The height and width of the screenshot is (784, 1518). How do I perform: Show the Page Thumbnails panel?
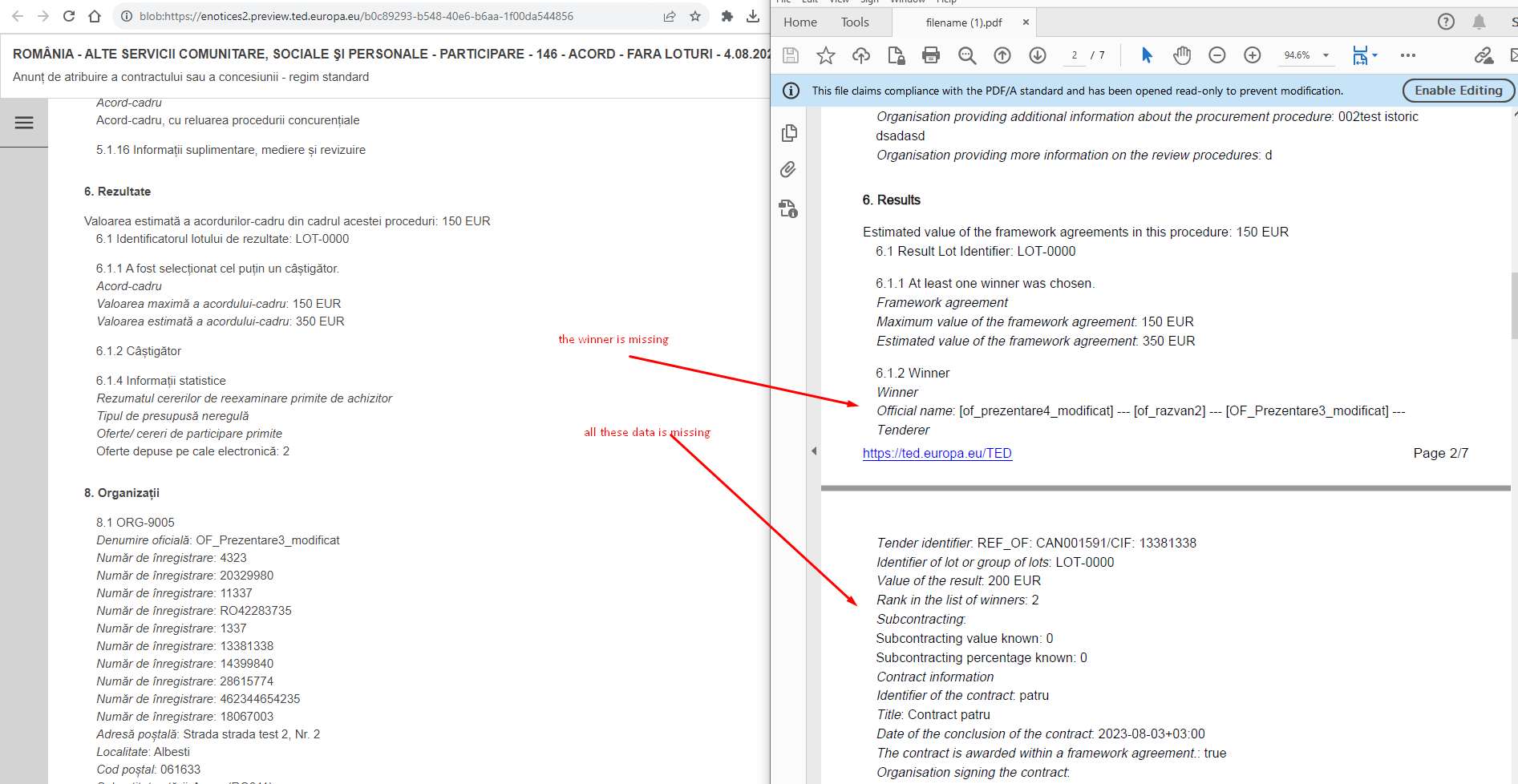point(788,133)
